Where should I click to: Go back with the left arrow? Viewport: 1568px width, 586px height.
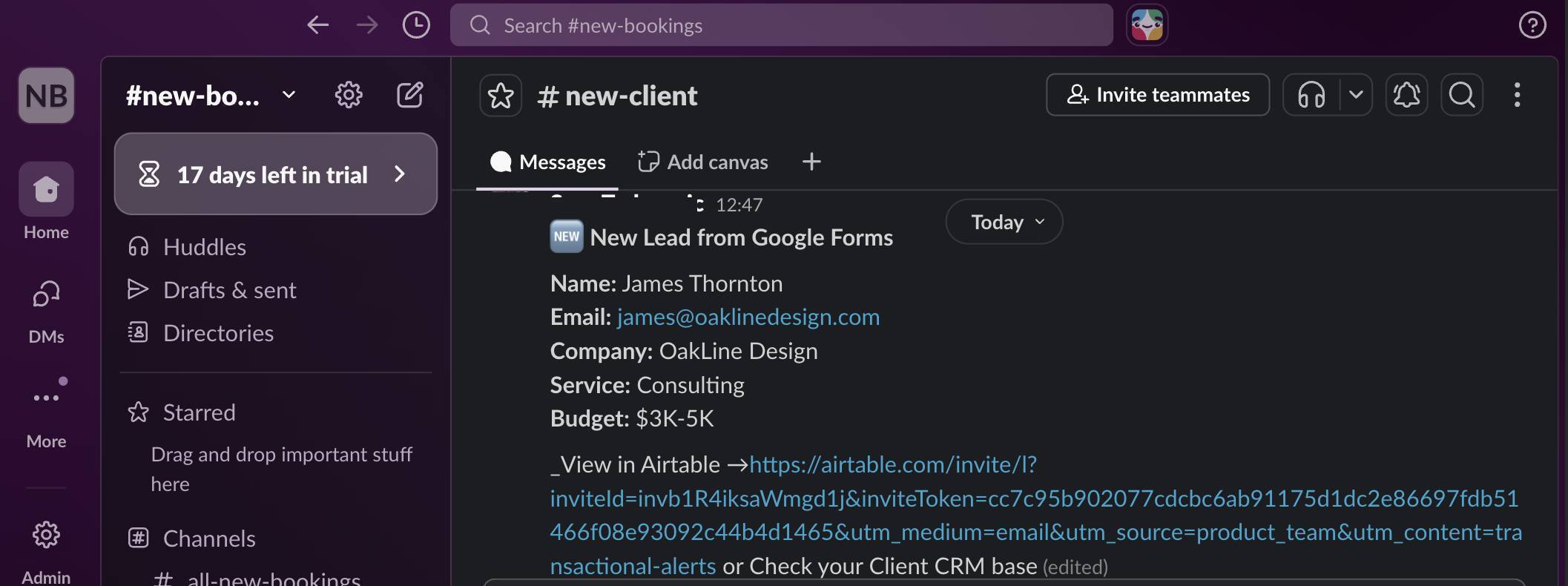(x=318, y=25)
